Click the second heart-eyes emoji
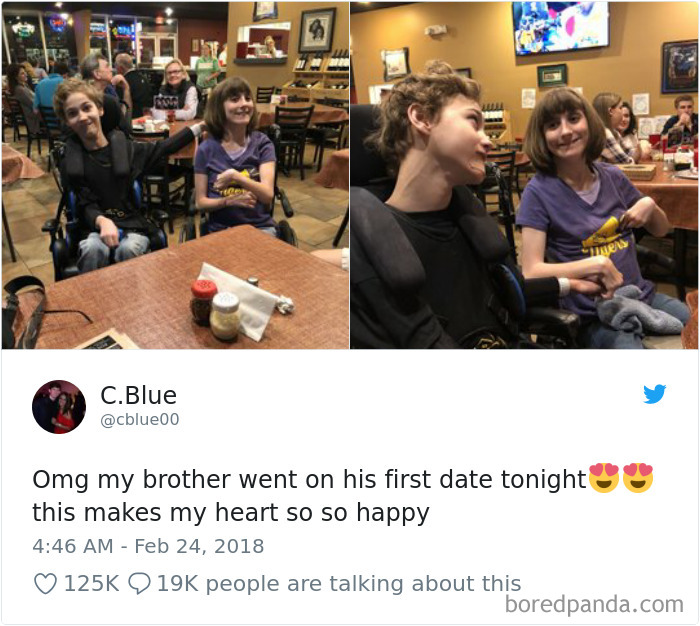700x626 pixels. tap(638, 478)
